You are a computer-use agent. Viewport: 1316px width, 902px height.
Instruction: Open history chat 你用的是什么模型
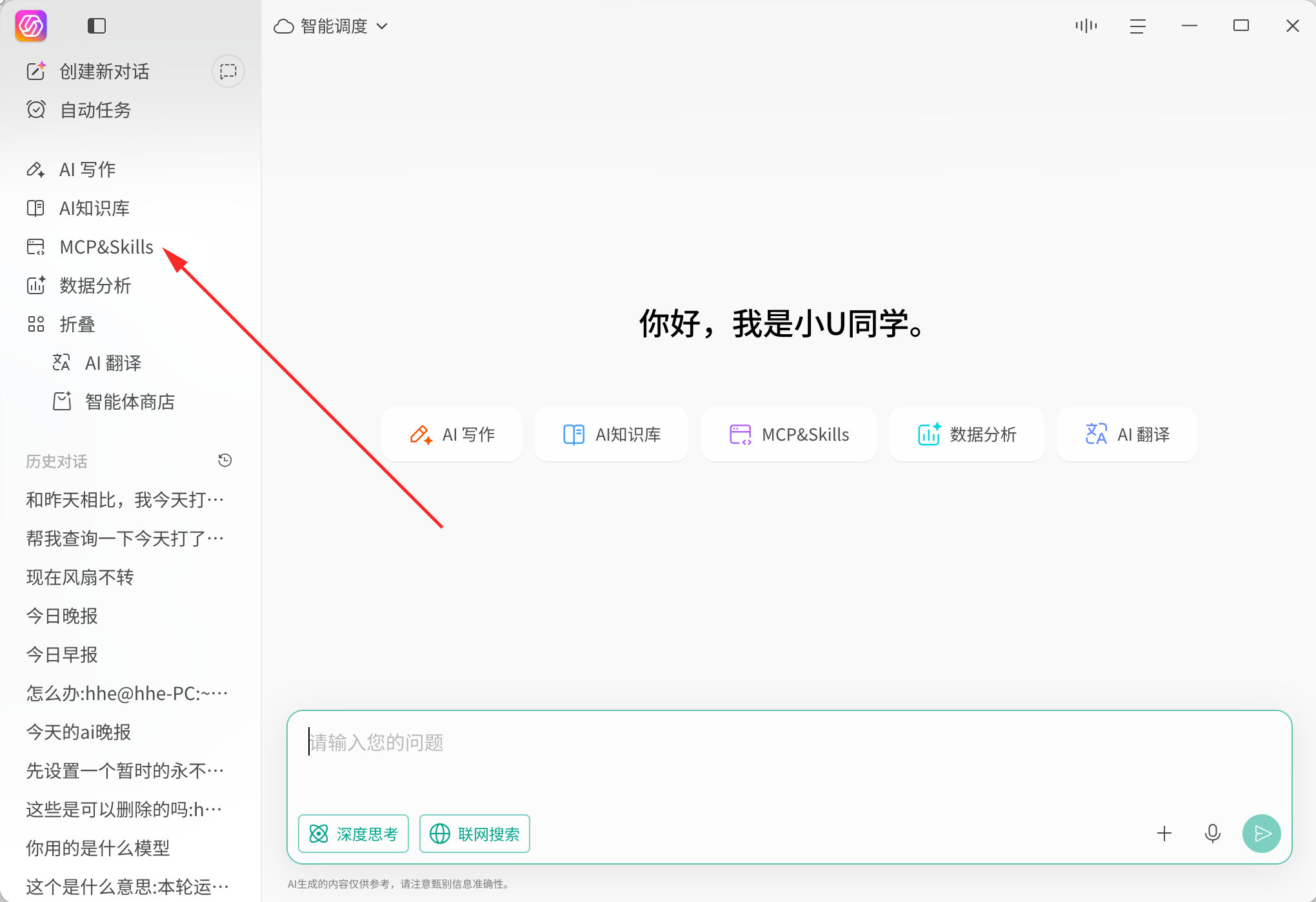click(x=98, y=848)
